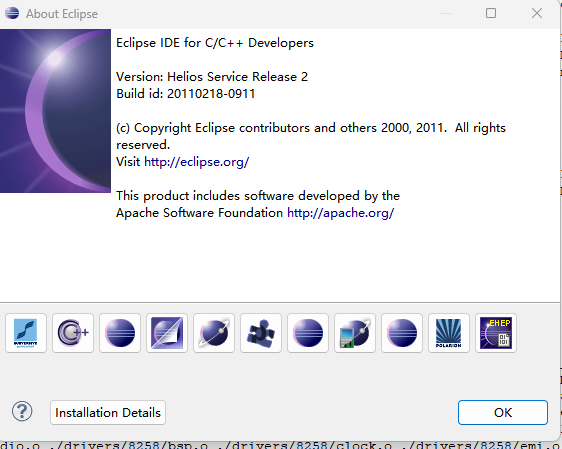
Task: Open help via the question mark icon
Action: click(22, 411)
